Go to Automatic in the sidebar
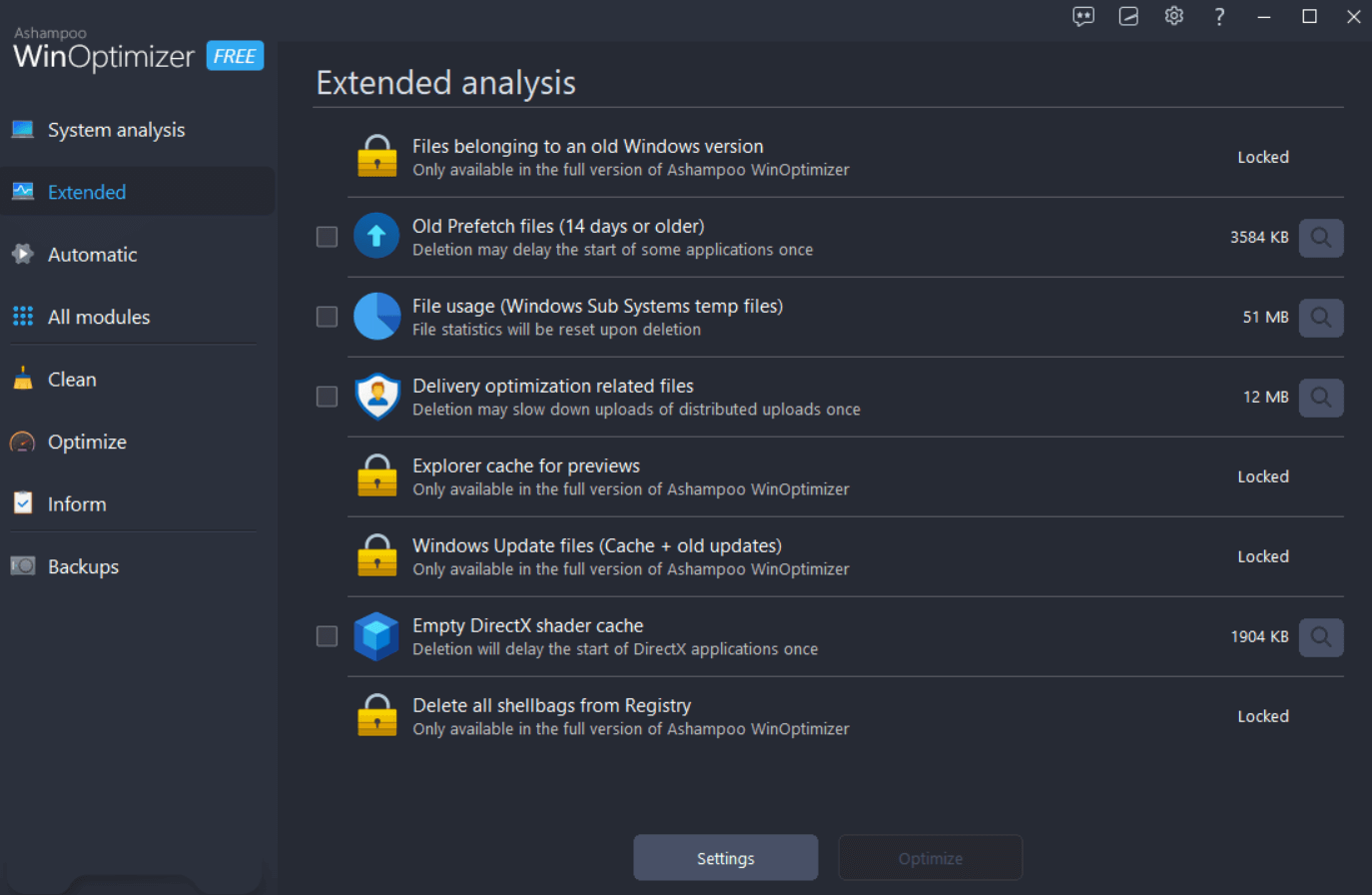The height and width of the screenshot is (895, 1372). click(x=93, y=255)
